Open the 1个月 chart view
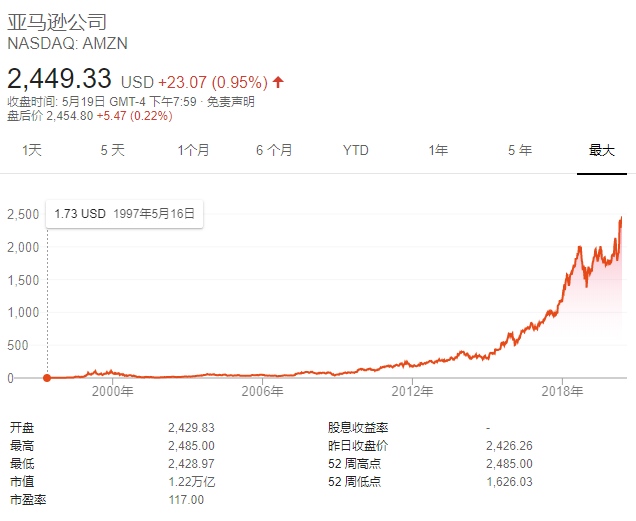 tap(193, 150)
